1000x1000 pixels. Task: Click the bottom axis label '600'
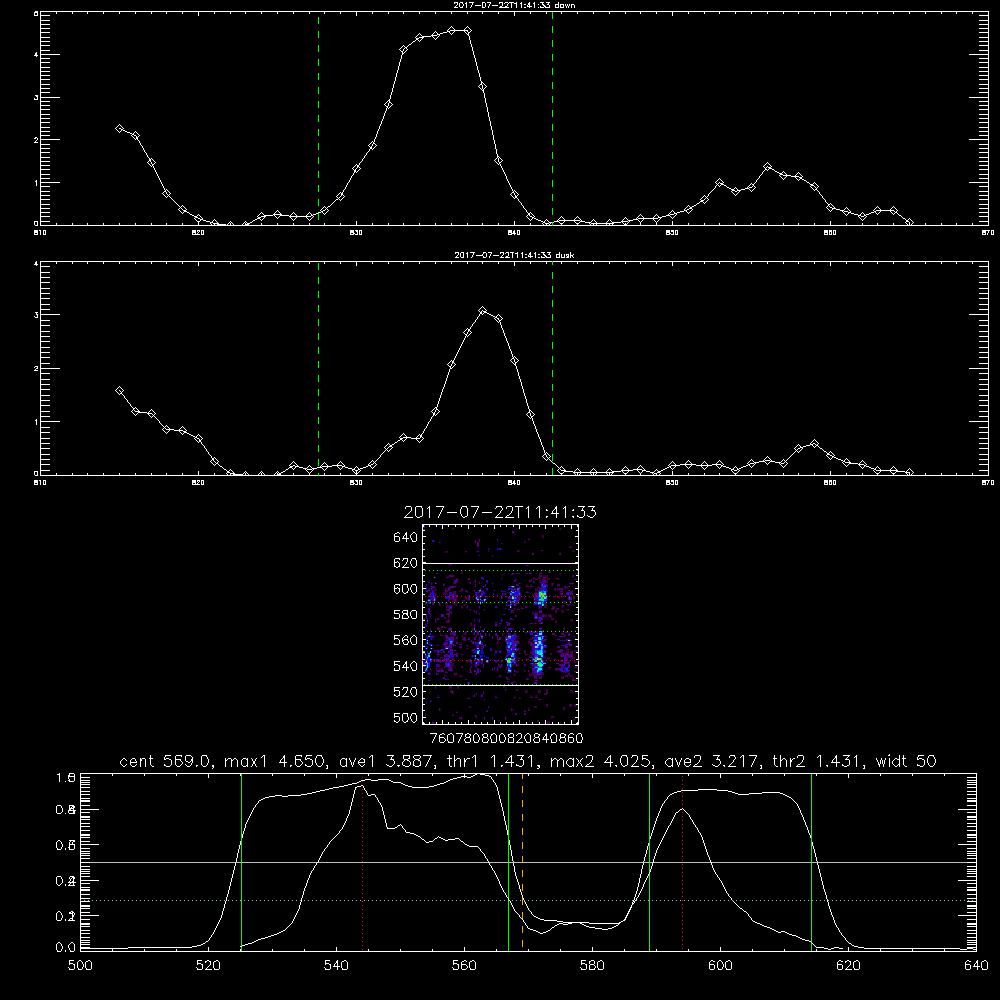point(720,966)
